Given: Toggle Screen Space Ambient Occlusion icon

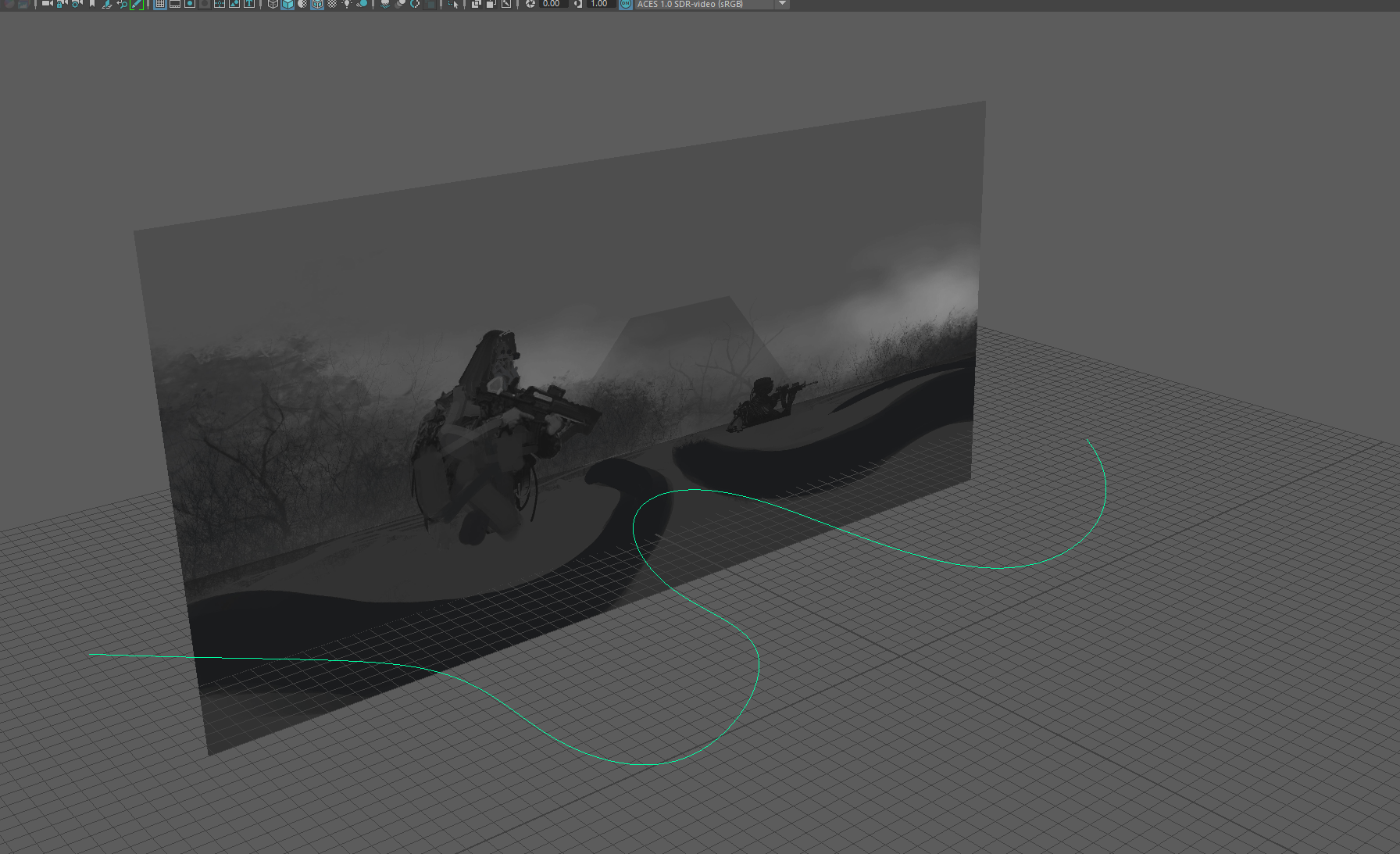Looking at the screenshot, I should tap(386, 4).
